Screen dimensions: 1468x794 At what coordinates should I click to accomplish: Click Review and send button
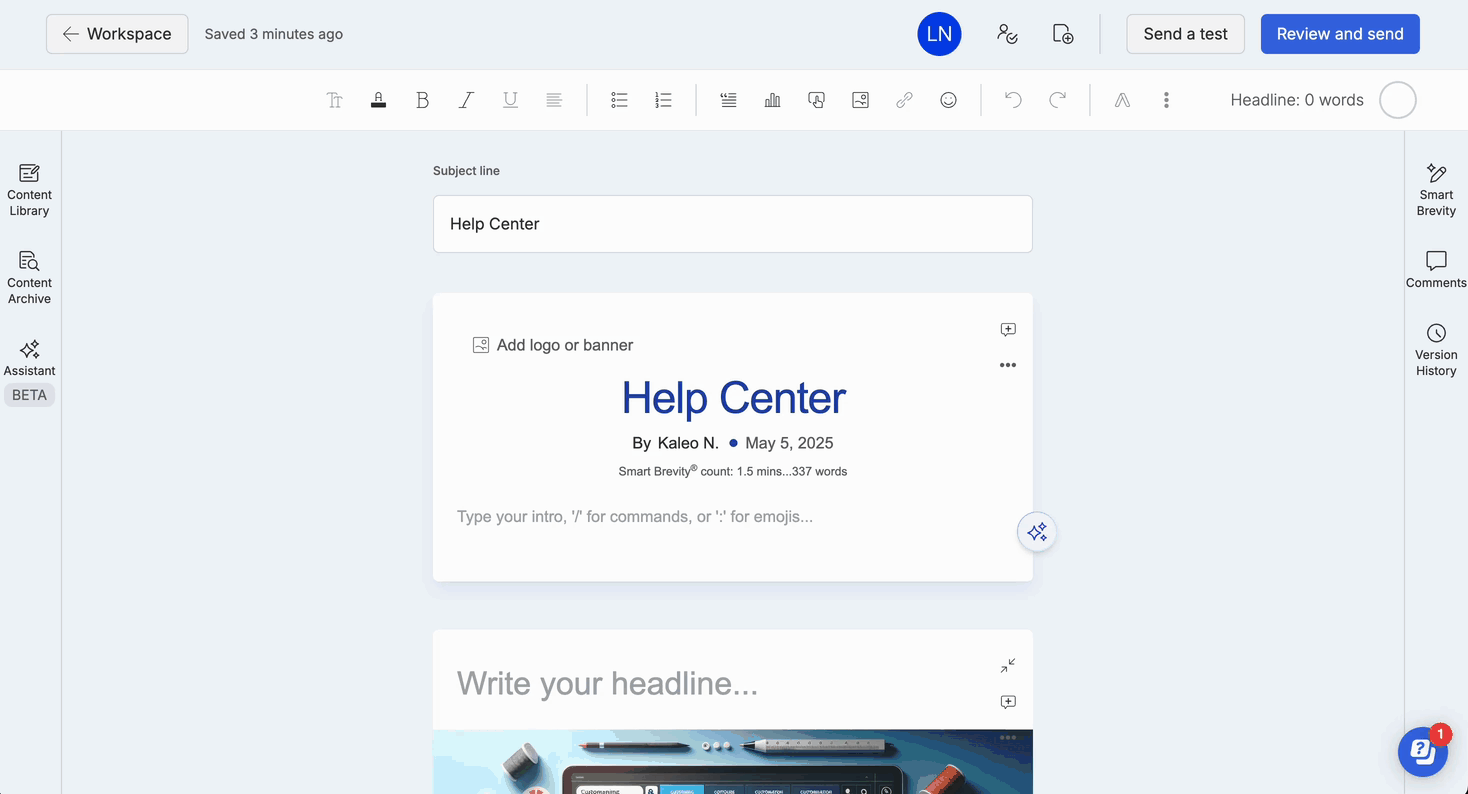coord(1340,34)
